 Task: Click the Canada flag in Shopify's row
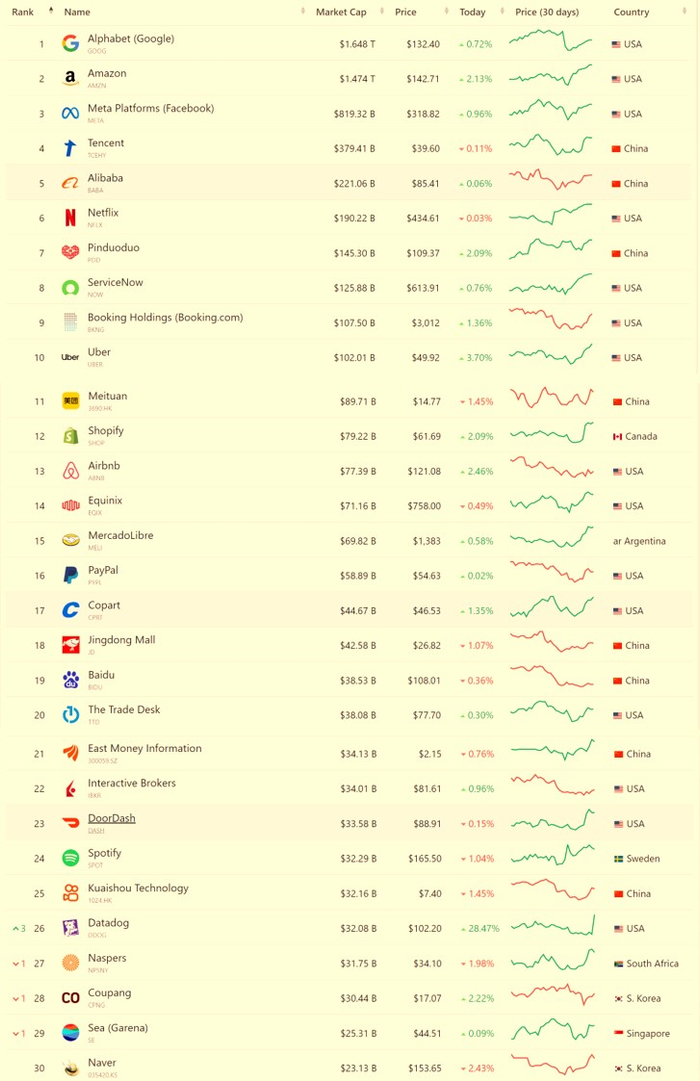(617, 437)
